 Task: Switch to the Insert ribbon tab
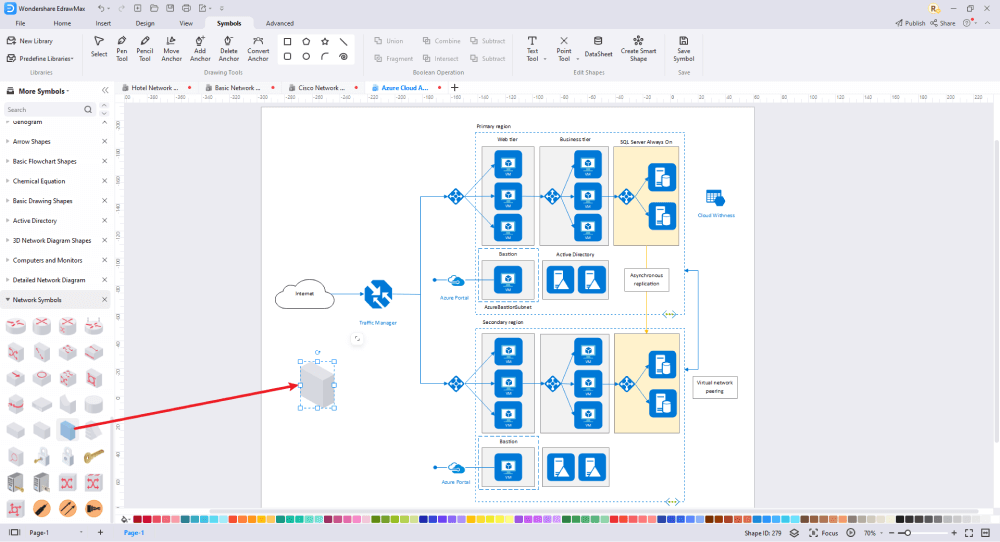click(103, 23)
